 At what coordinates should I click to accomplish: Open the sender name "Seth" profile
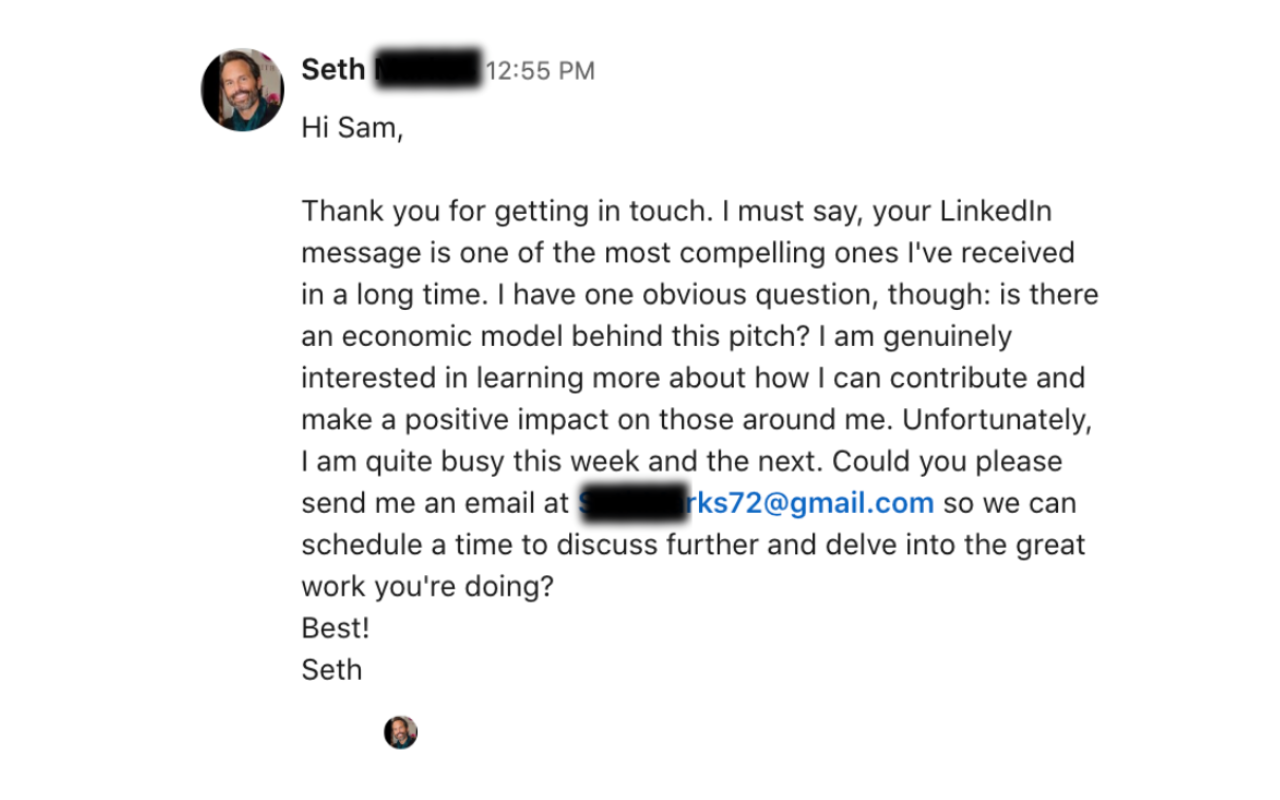click(x=333, y=70)
